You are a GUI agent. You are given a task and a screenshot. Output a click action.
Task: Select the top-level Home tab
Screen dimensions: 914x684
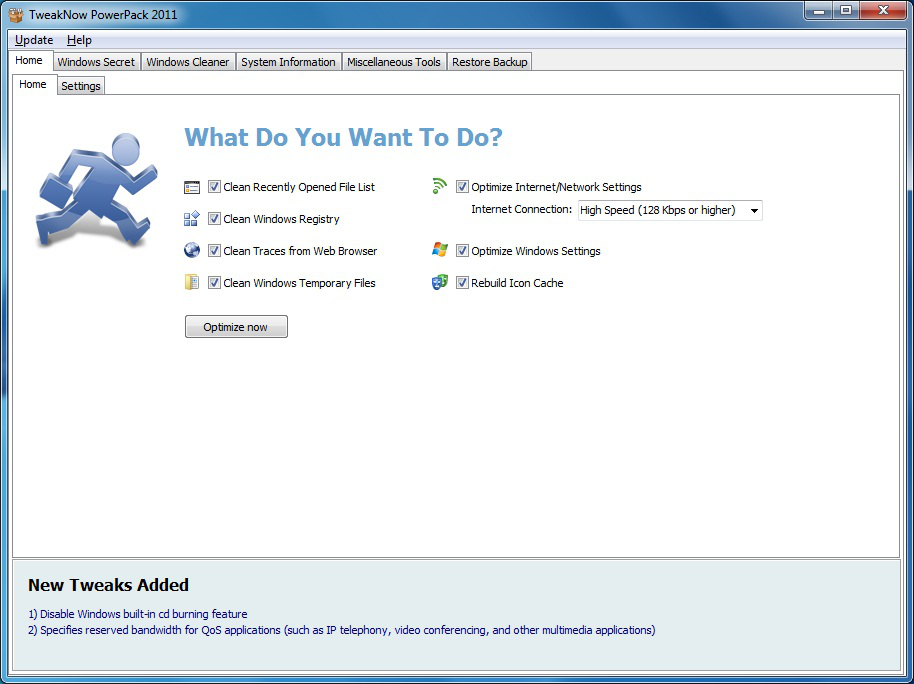click(x=29, y=61)
